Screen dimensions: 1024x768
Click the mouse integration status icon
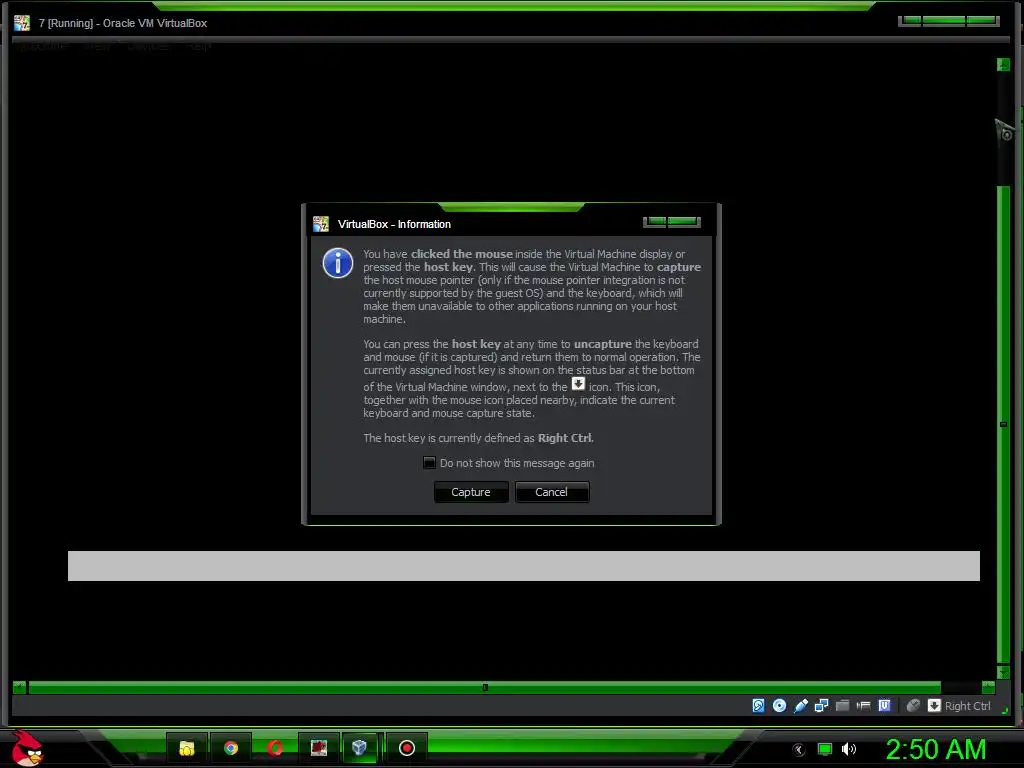tap(913, 705)
